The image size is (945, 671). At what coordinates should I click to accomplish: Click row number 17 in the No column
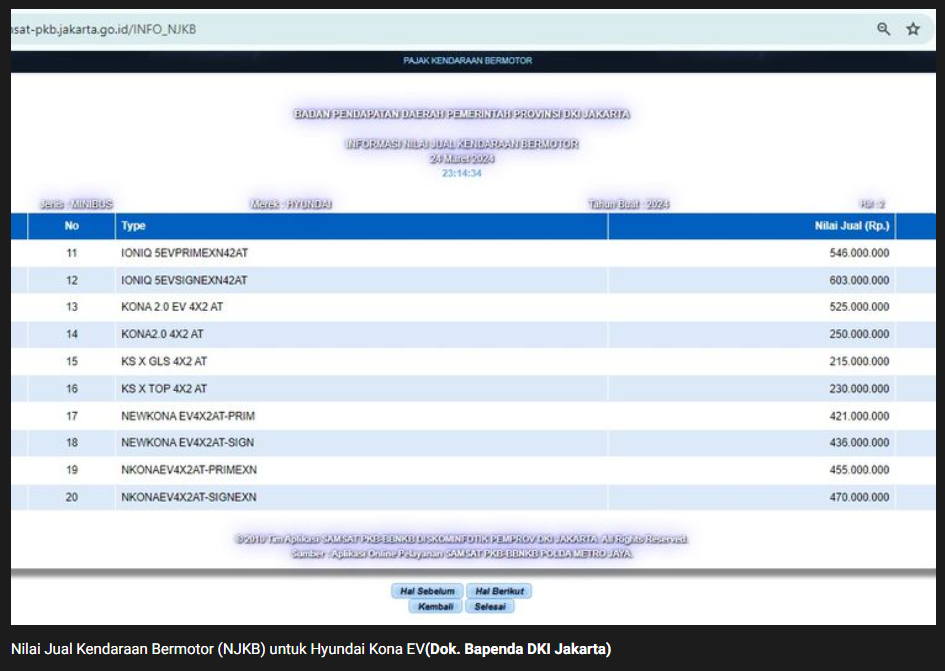pos(72,416)
